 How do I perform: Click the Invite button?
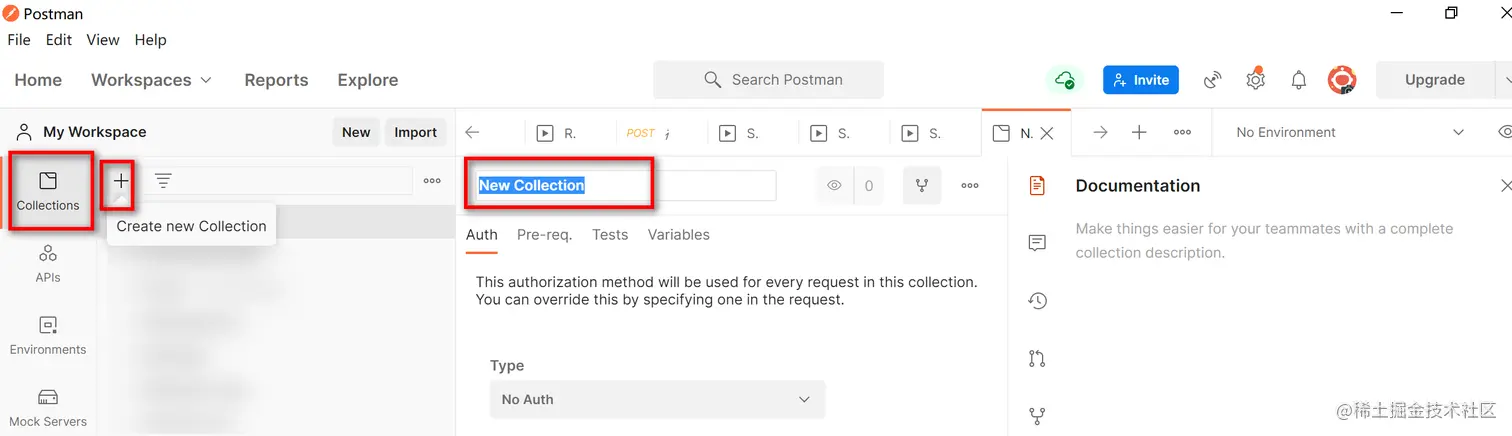[1141, 80]
